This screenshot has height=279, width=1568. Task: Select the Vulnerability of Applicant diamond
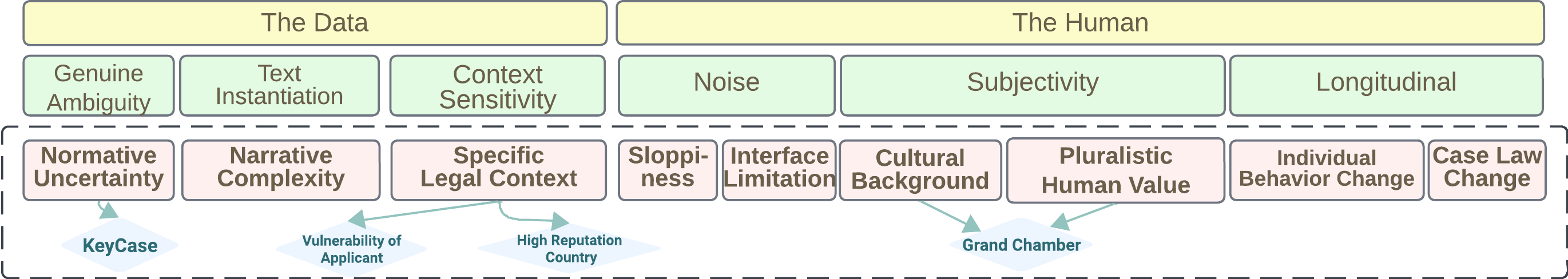tap(351, 249)
